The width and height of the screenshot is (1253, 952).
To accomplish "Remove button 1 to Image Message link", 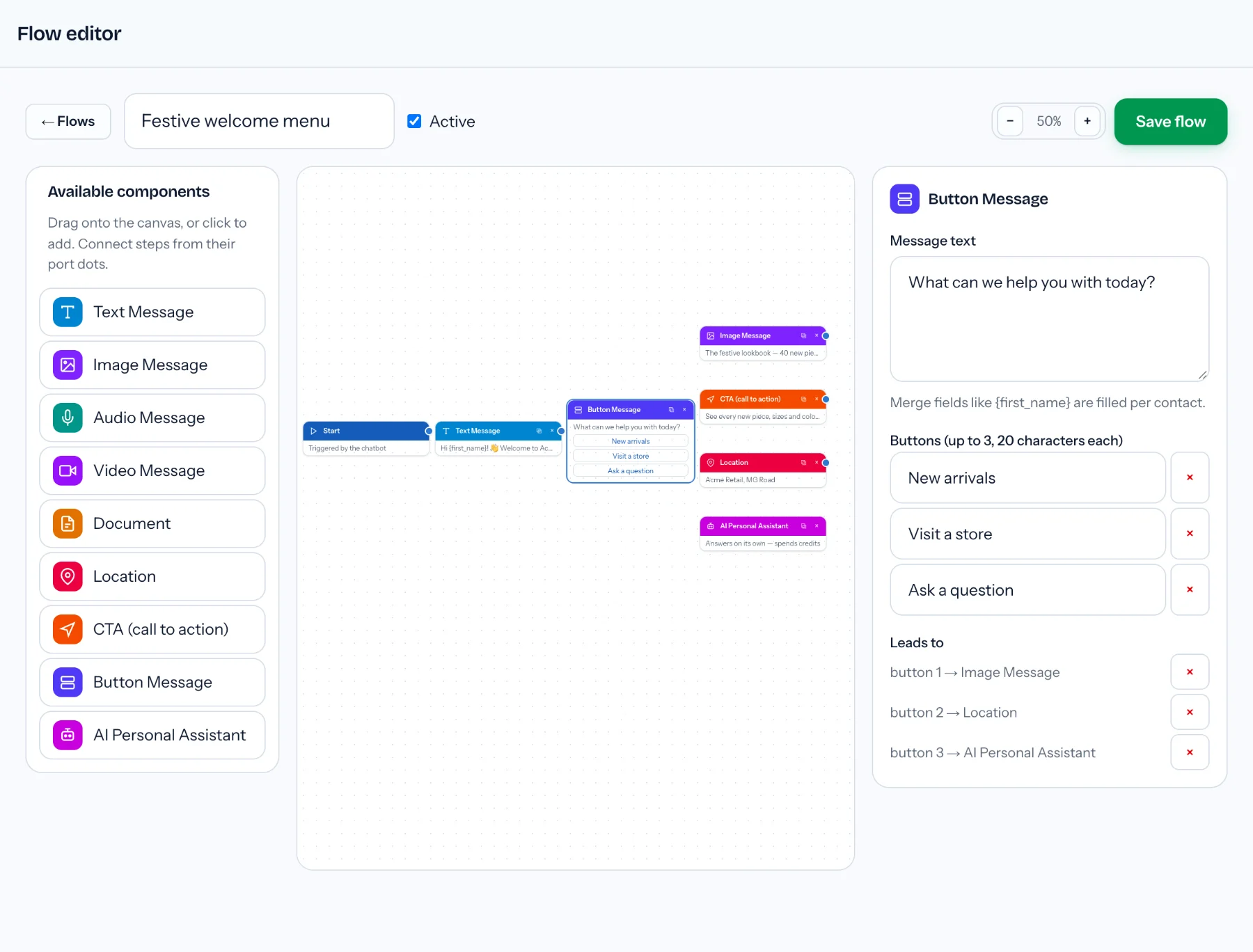I will coord(1190,672).
